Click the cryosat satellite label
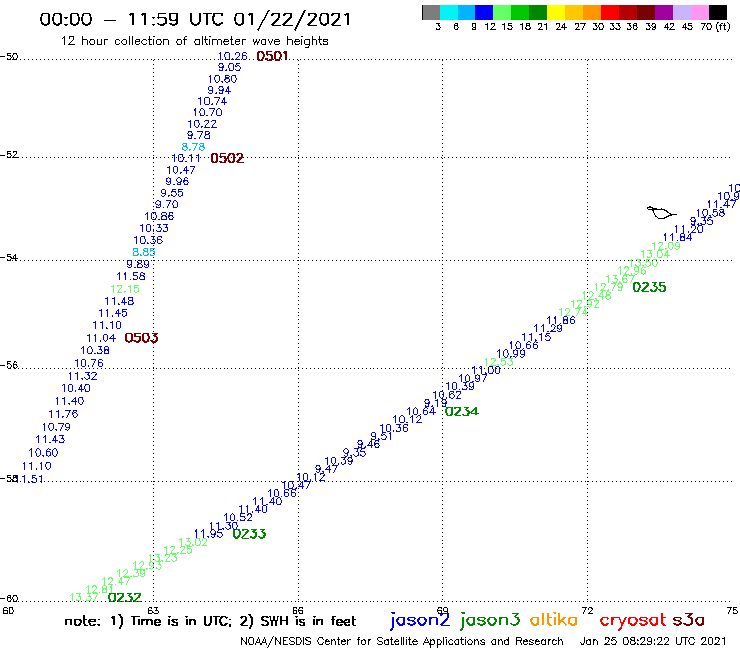This screenshot has width=740, height=650. (633, 620)
